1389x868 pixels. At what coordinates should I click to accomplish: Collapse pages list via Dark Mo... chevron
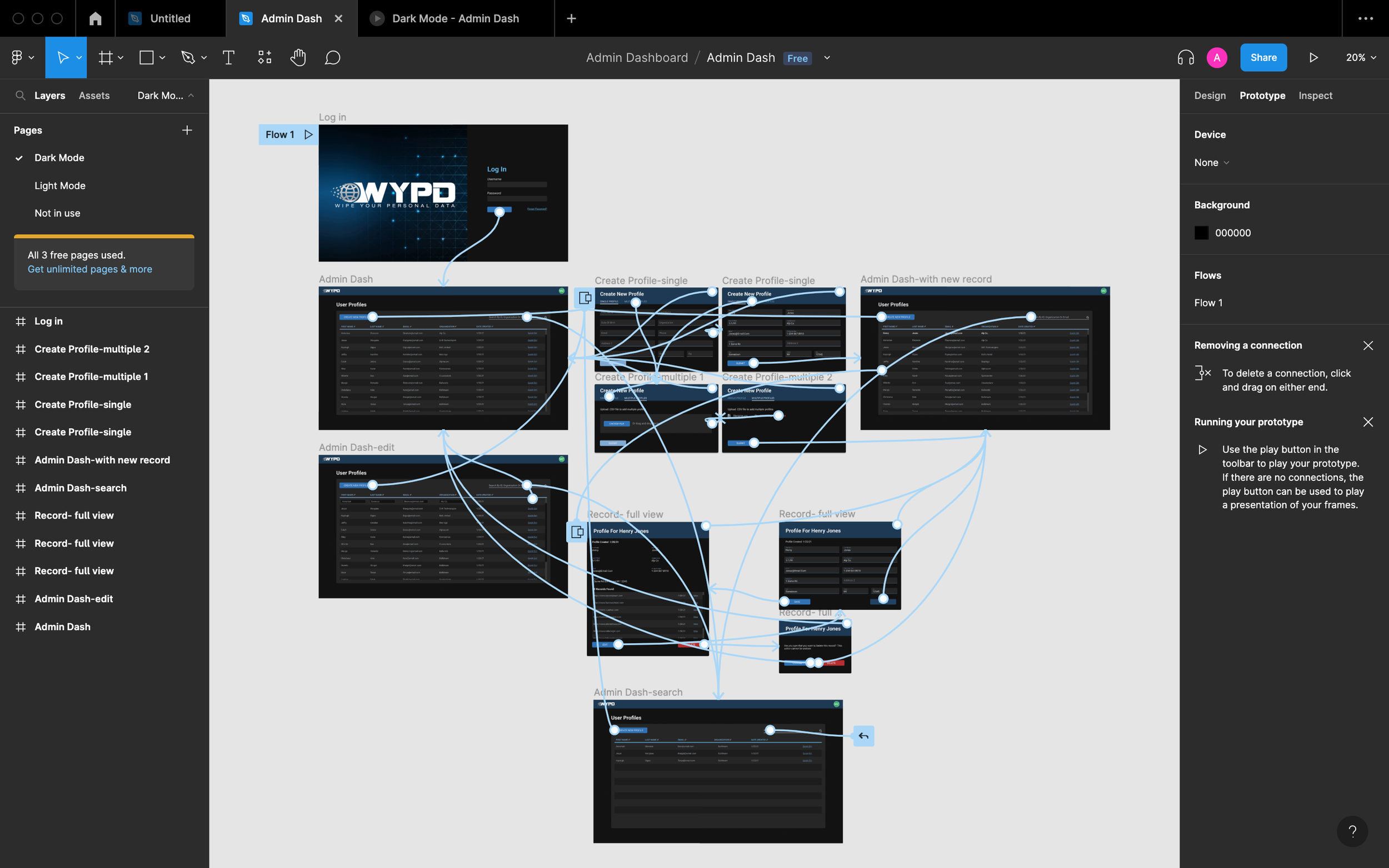(x=191, y=96)
